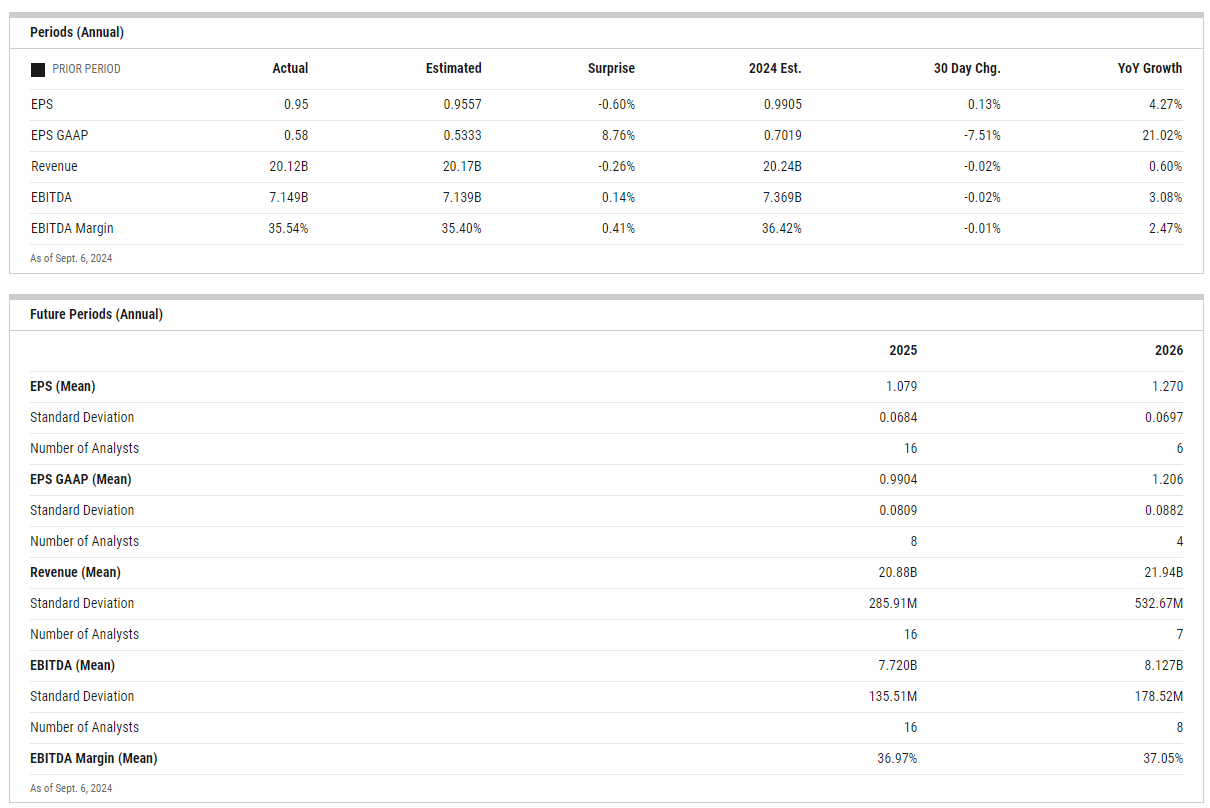This screenshot has width=1210, height=808.
Task: Select the 2025 column in Future Periods
Action: tap(903, 351)
